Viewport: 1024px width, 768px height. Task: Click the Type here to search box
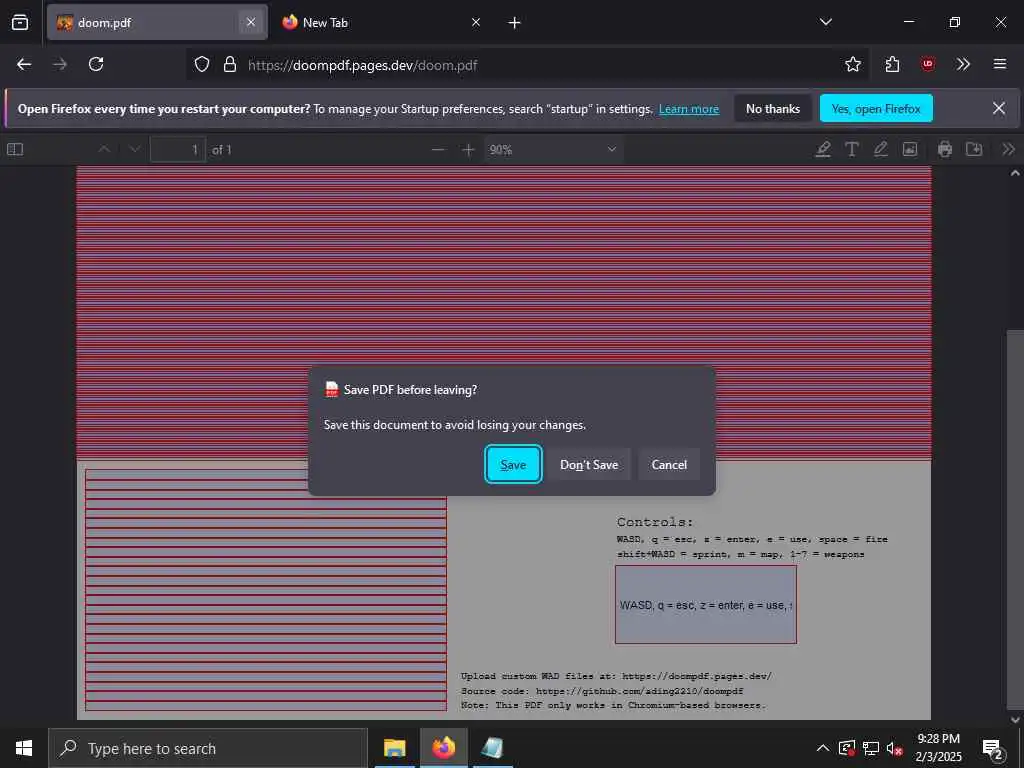[208, 748]
